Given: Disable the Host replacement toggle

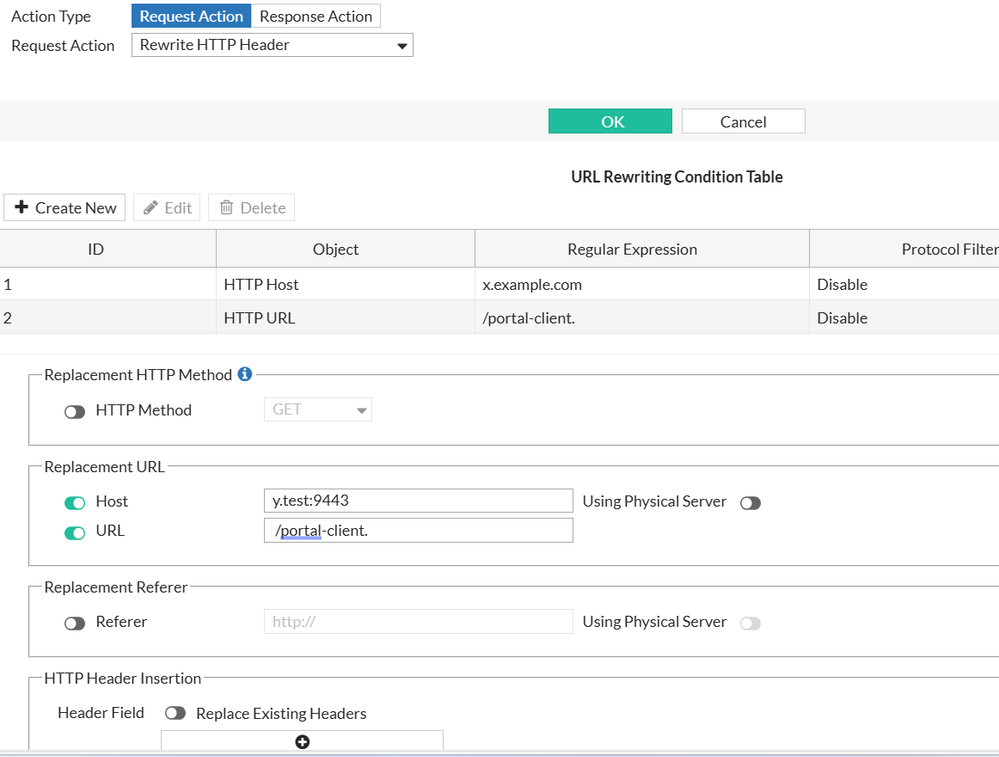Looking at the screenshot, I should (x=75, y=502).
